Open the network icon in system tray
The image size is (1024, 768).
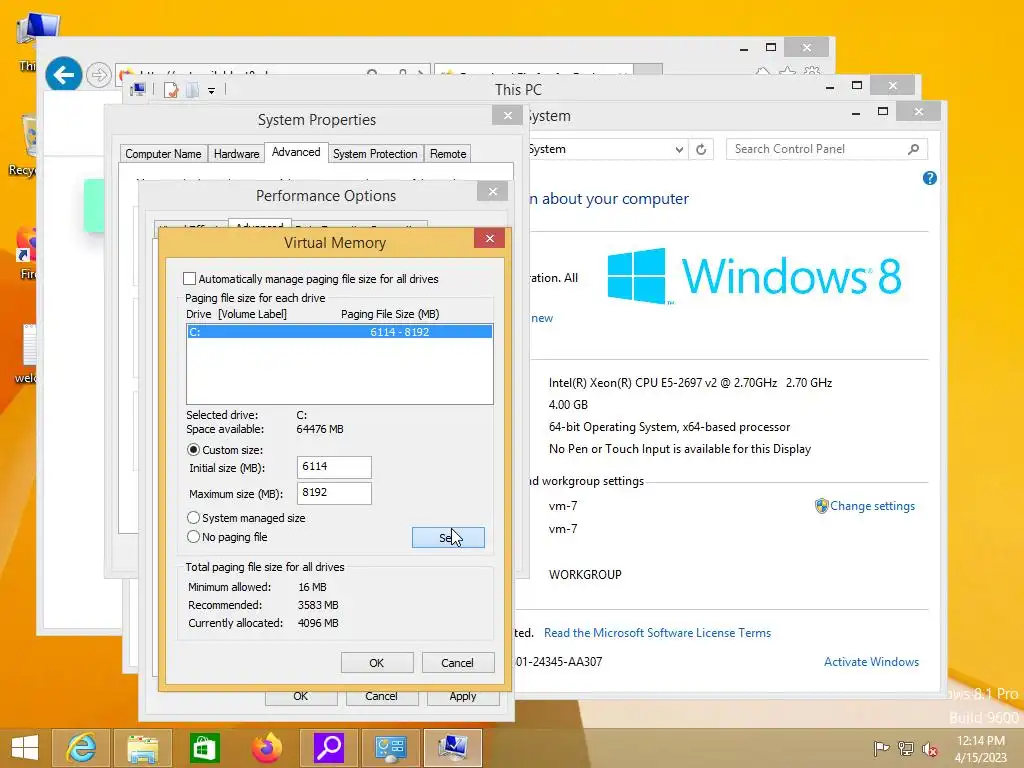pos(906,748)
